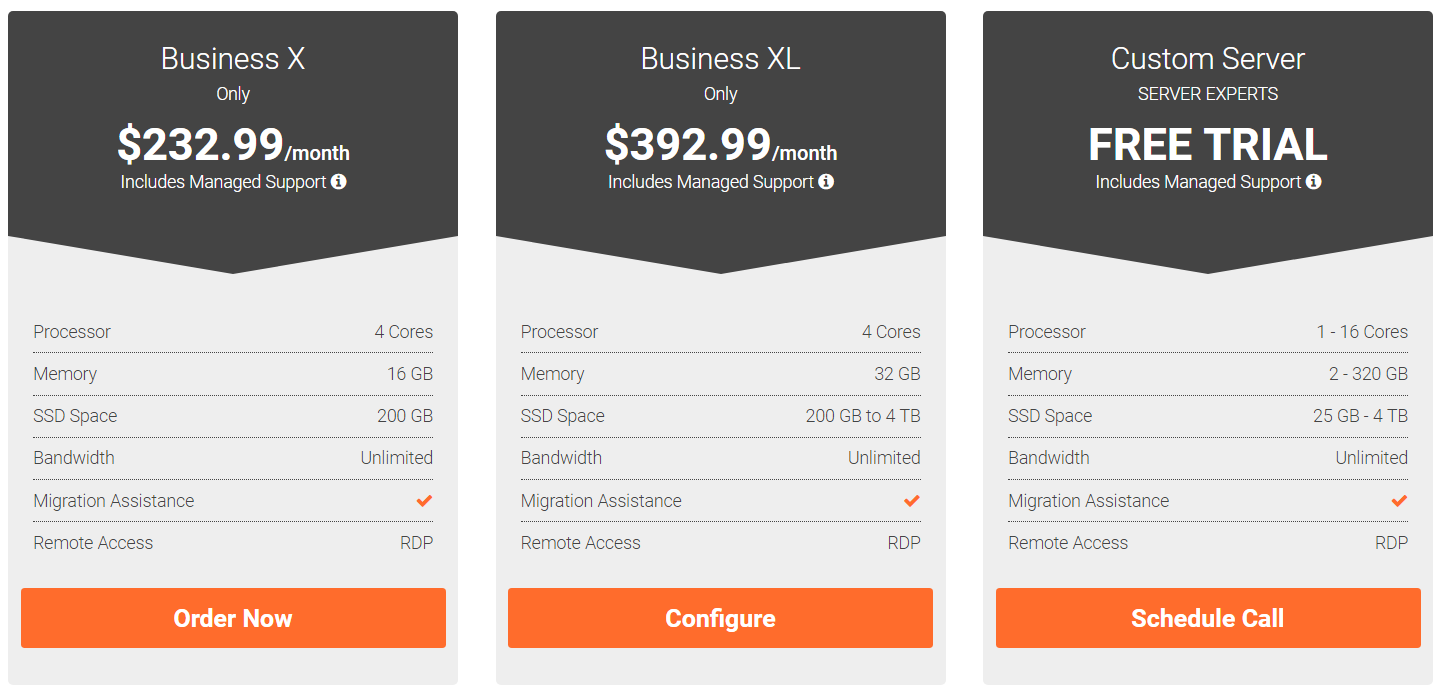This screenshot has width=1443, height=696.
Task: Click the FREE TRIAL heading
Action: click(1207, 146)
